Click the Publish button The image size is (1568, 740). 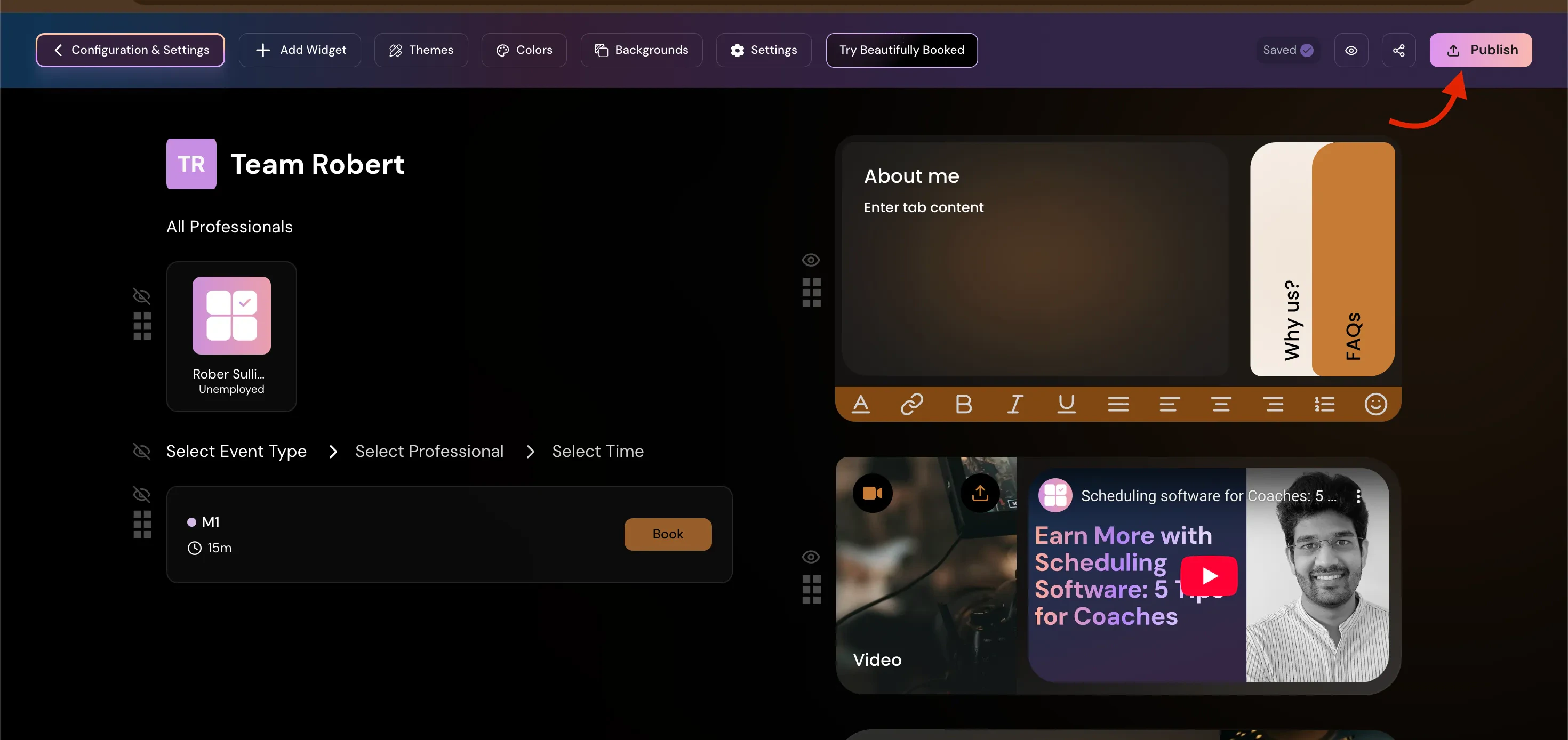1481,50
